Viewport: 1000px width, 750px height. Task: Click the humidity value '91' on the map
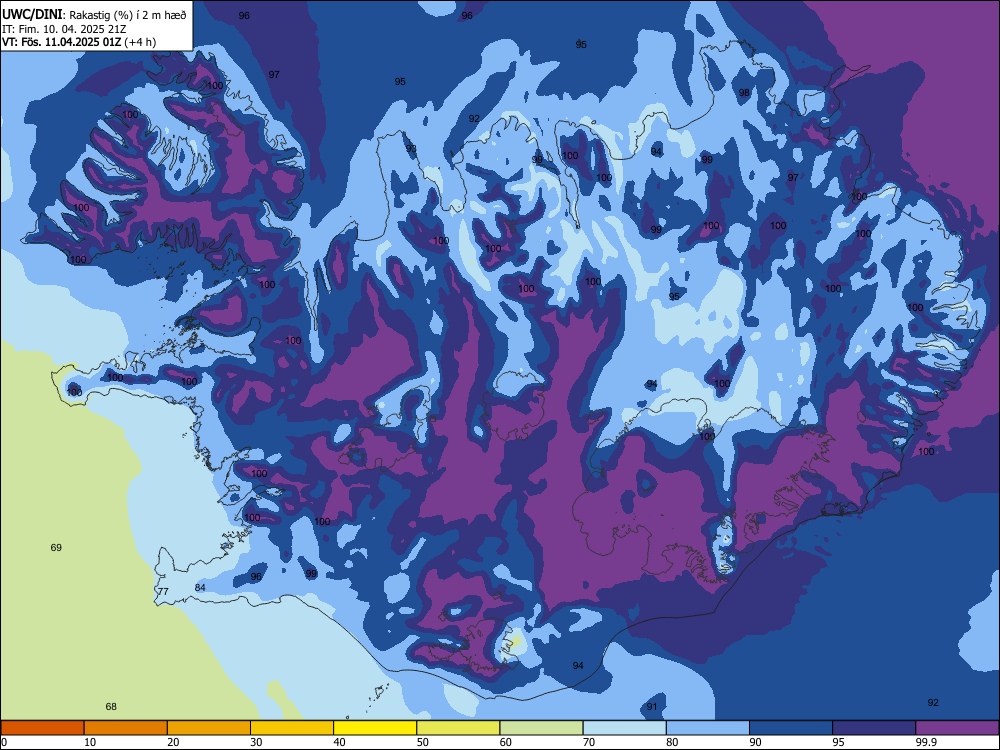[652, 707]
